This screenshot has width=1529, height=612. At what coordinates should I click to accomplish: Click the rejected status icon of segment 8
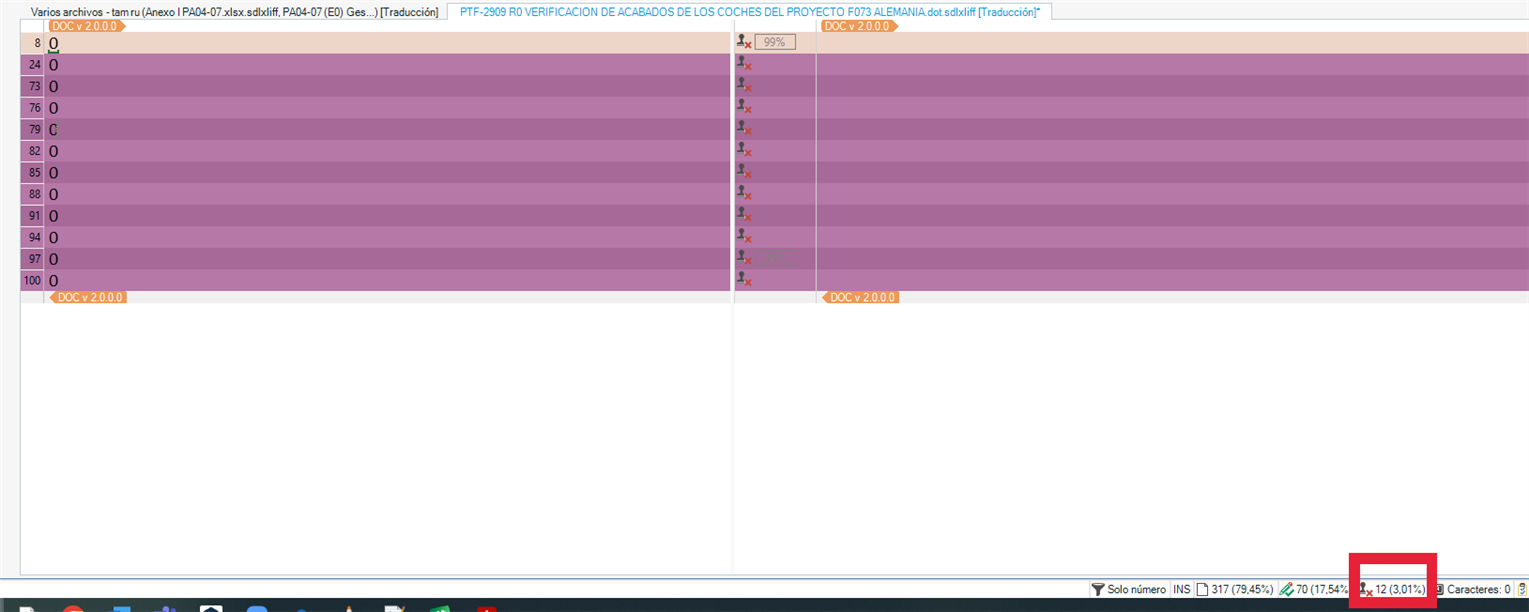click(744, 42)
